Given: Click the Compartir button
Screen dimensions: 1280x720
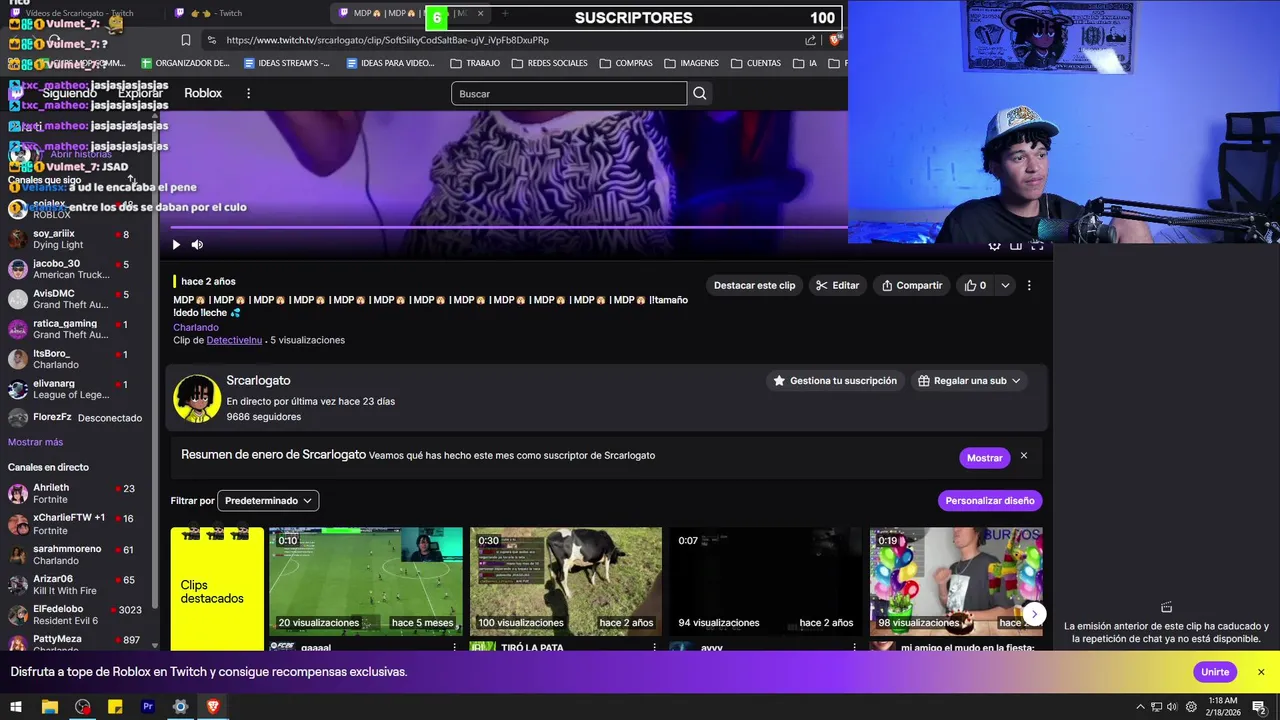Looking at the screenshot, I should [x=911, y=285].
